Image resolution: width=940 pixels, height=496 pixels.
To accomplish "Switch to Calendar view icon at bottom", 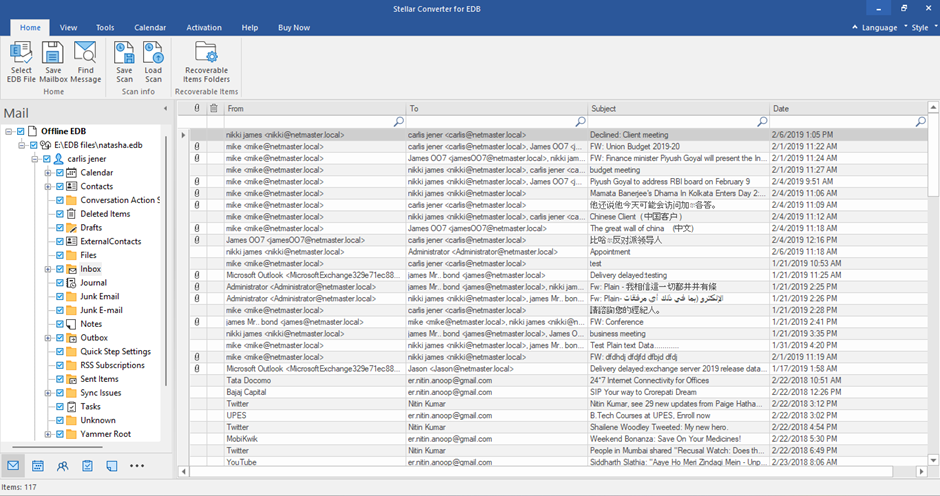I will 38,465.
